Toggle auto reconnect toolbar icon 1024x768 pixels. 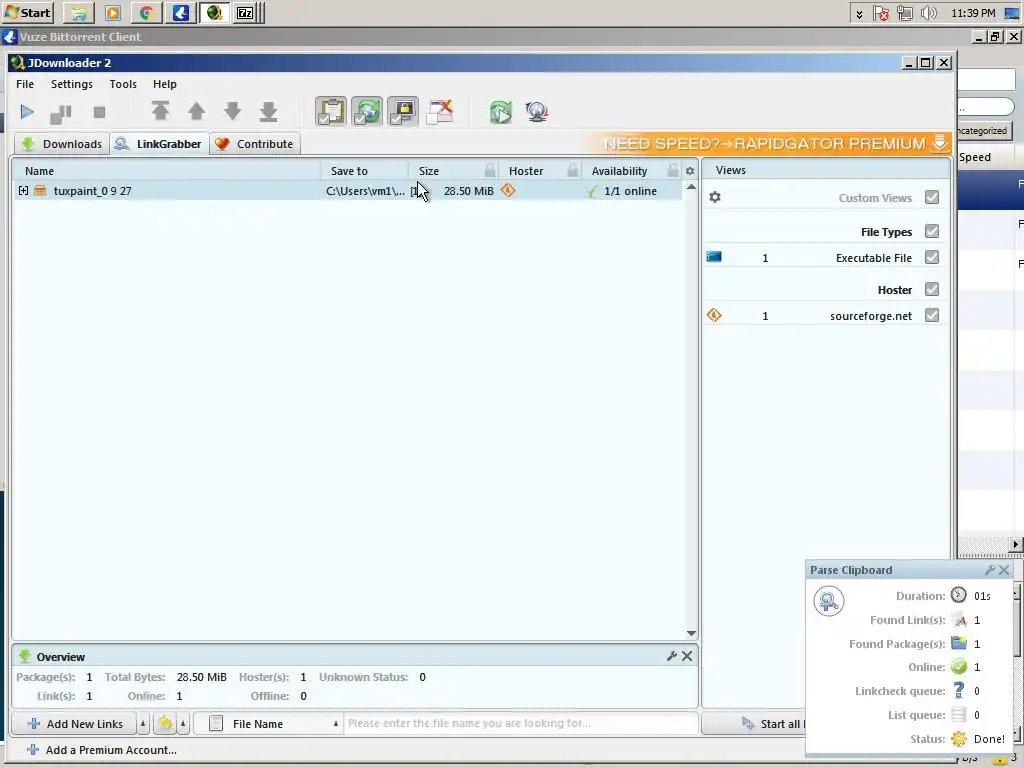(367, 112)
